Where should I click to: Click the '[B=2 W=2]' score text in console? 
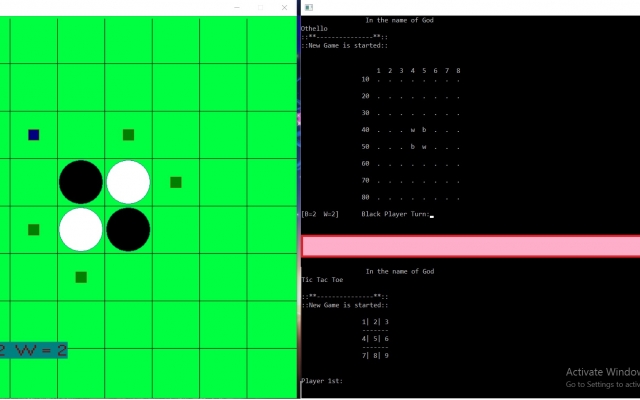[320, 214]
